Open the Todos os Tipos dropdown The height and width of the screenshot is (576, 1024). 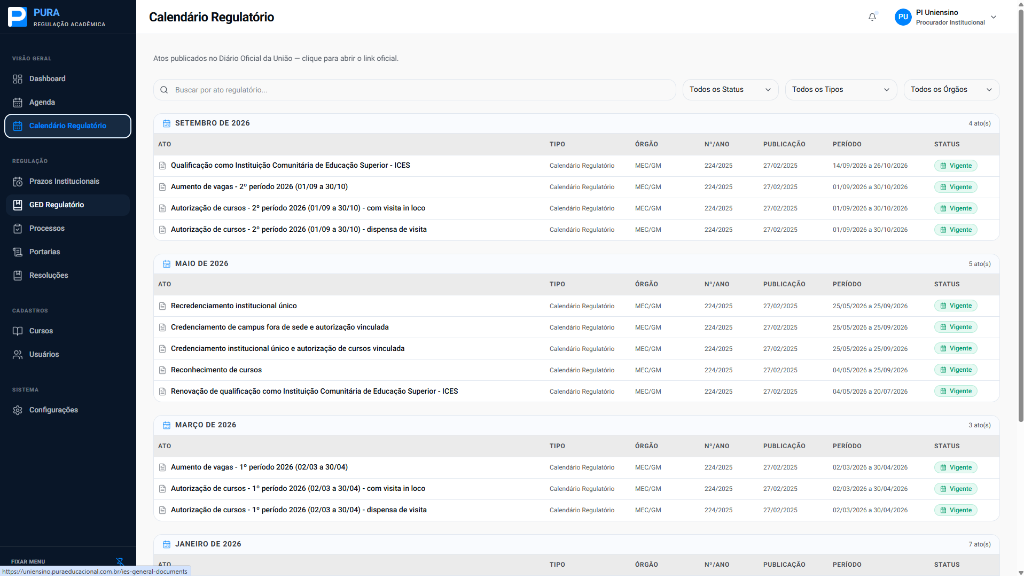840,90
